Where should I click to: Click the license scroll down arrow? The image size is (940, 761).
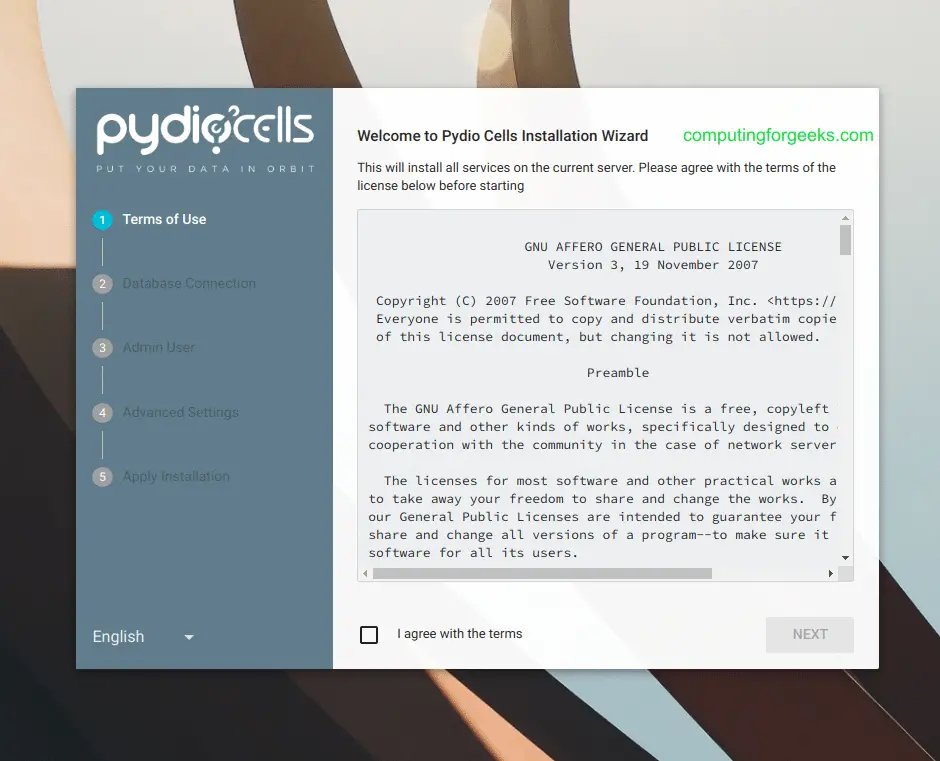point(845,558)
